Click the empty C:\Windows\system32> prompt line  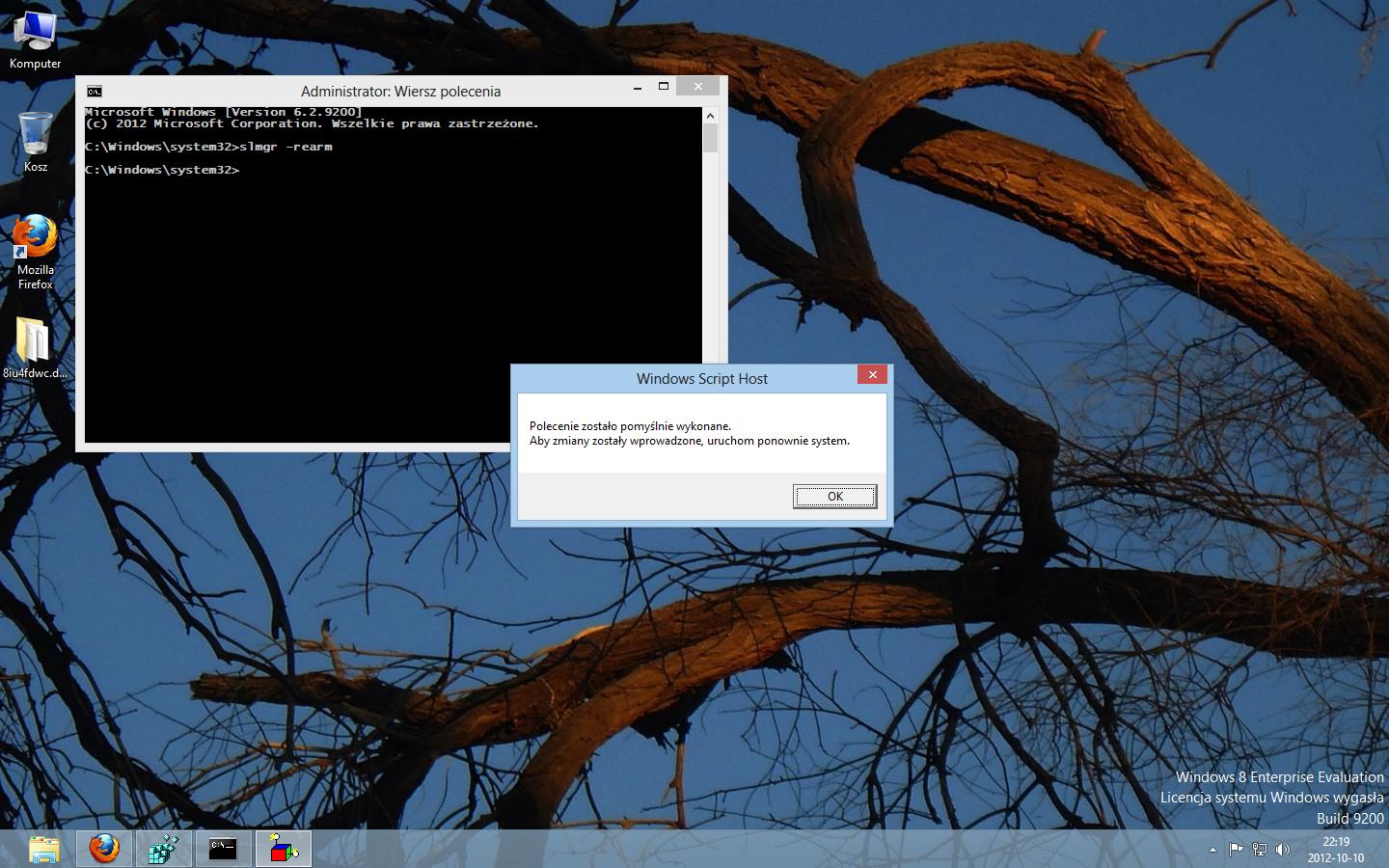162,170
